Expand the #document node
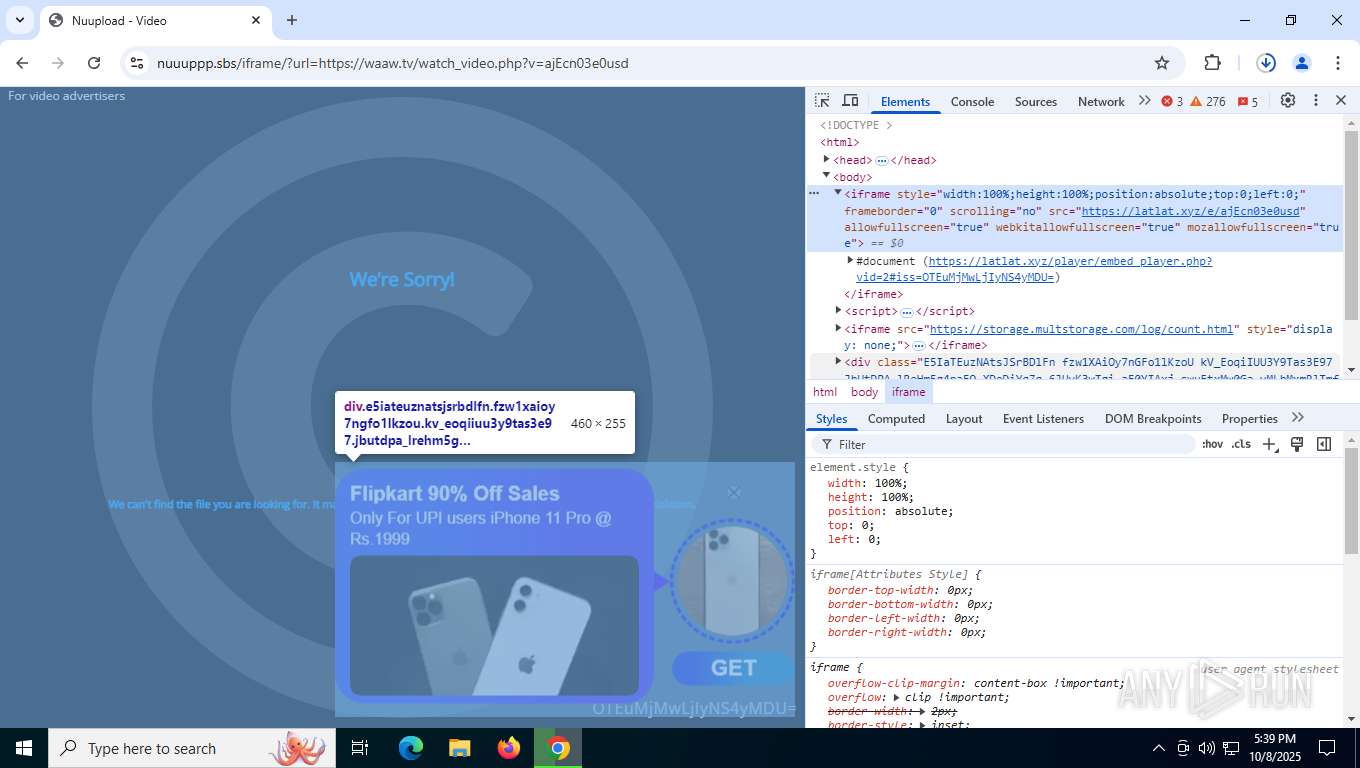Viewport: 1360px width, 768px height. coord(850,260)
